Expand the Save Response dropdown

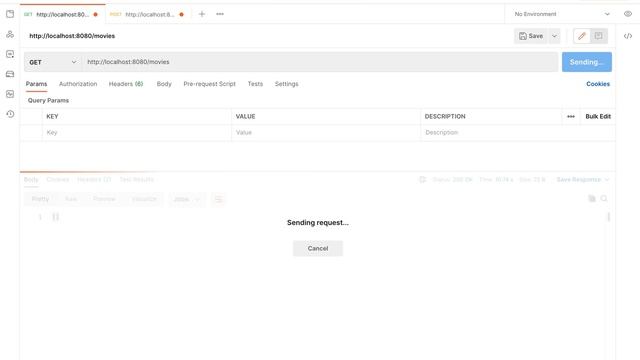tap(582, 180)
